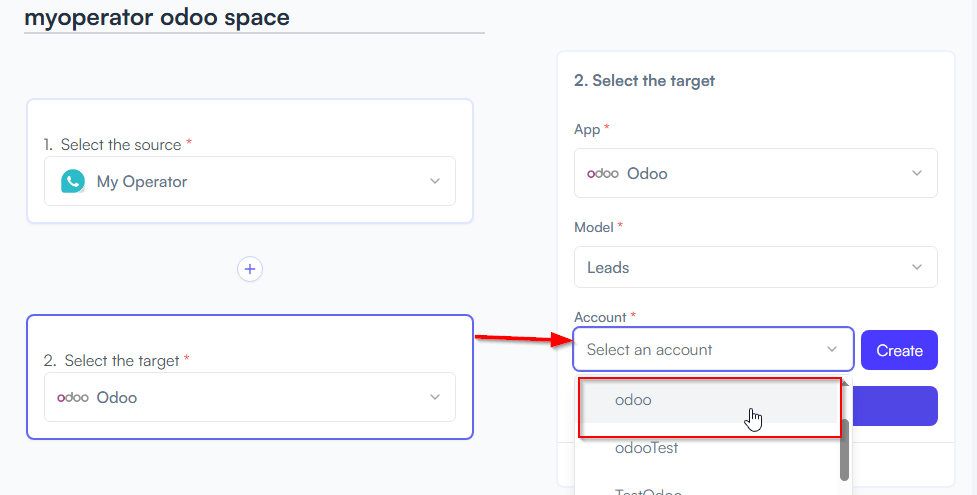Open the Leads model dropdown chevron
Image resolution: width=977 pixels, height=495 pixels.
[917, 267]
